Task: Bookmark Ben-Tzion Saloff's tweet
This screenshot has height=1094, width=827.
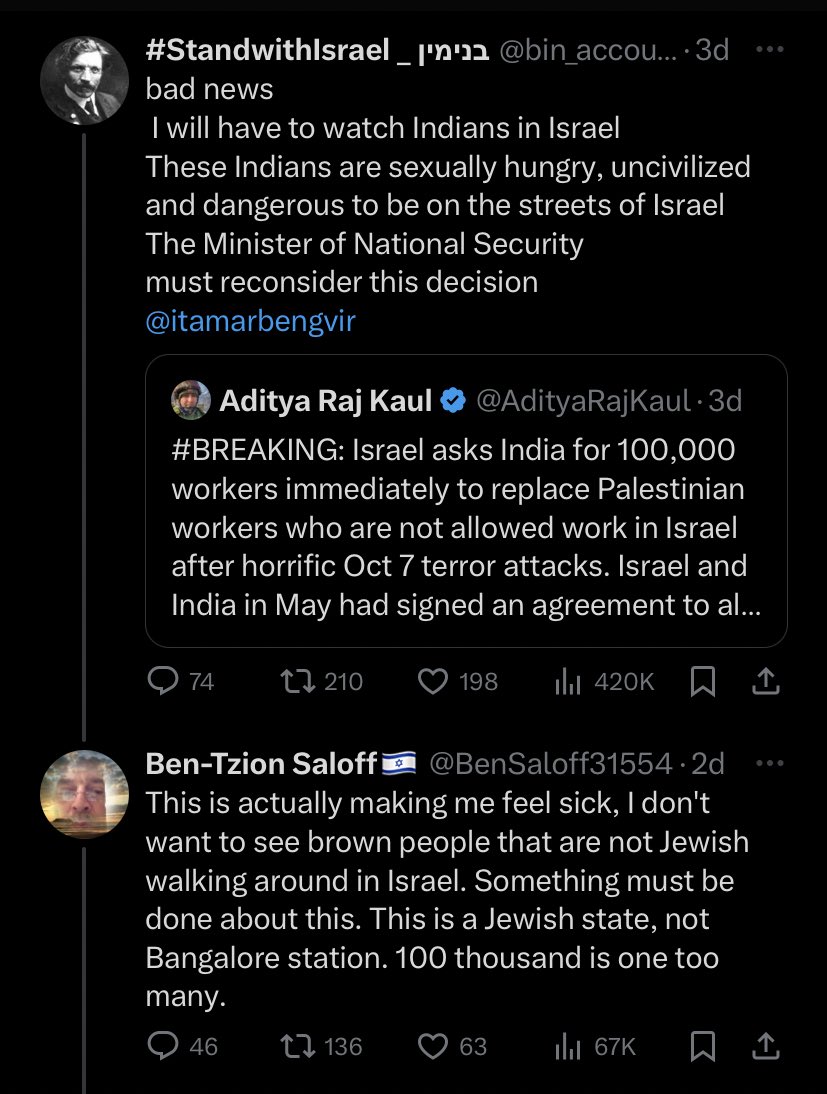Action: pyautogui.click(x=703, y=1046)
